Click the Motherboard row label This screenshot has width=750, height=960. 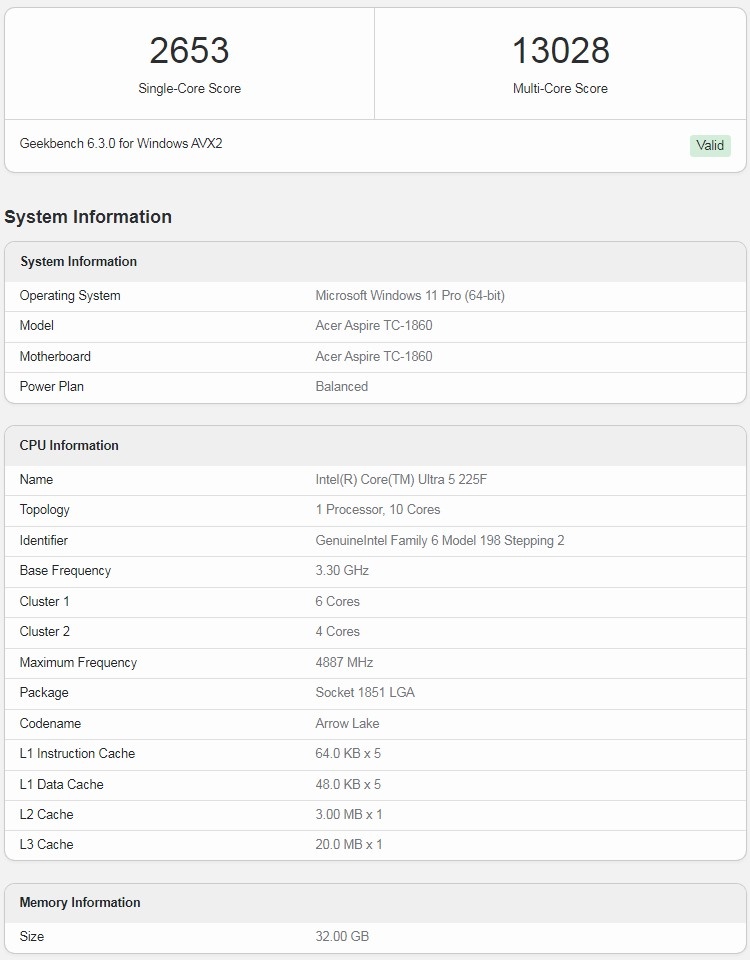click(55, 356)
